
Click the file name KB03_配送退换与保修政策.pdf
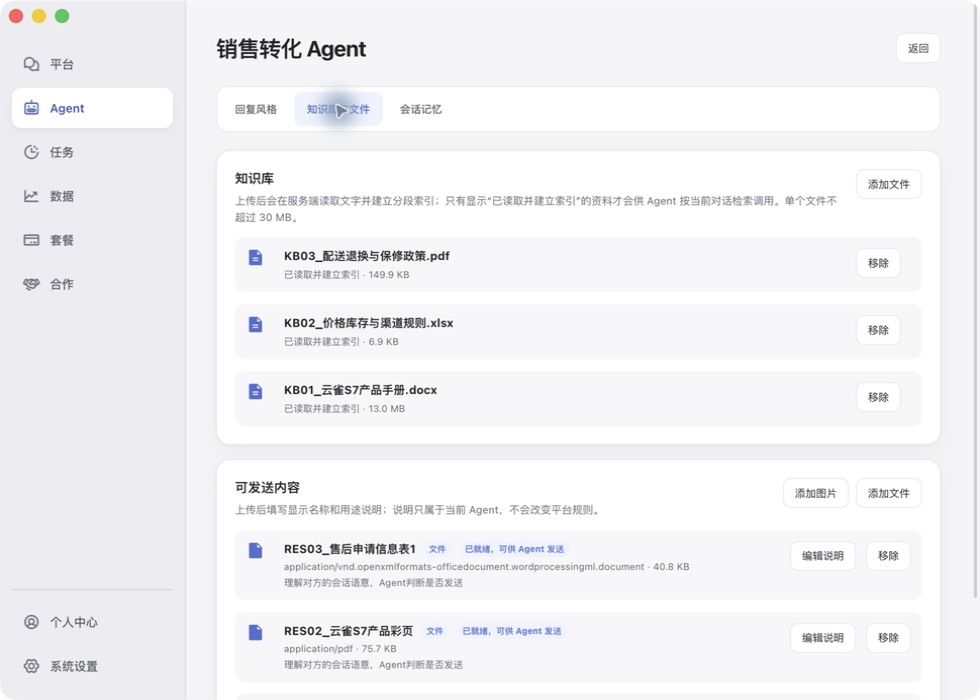(x=367, y=256)
